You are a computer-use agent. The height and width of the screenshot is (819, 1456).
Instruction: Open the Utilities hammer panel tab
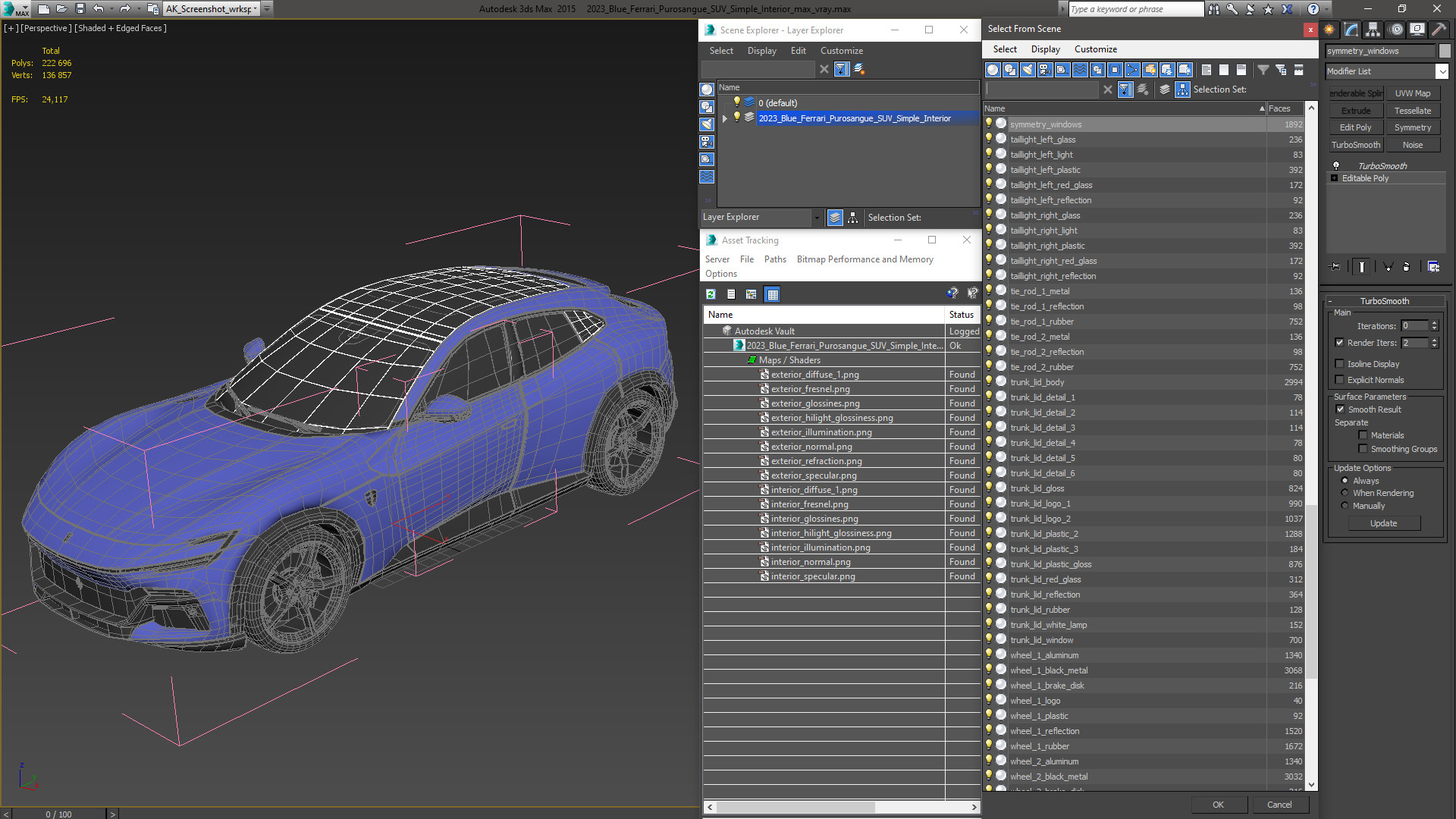click(x=1439, y=30)
